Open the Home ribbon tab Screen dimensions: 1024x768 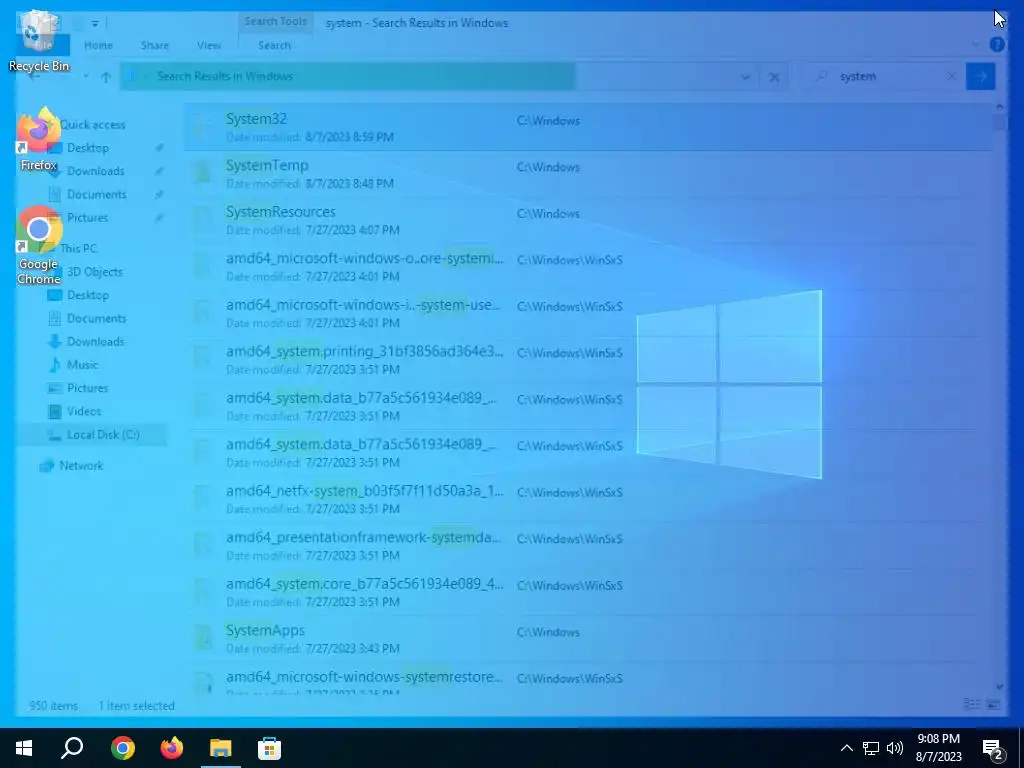pos(98,45)
